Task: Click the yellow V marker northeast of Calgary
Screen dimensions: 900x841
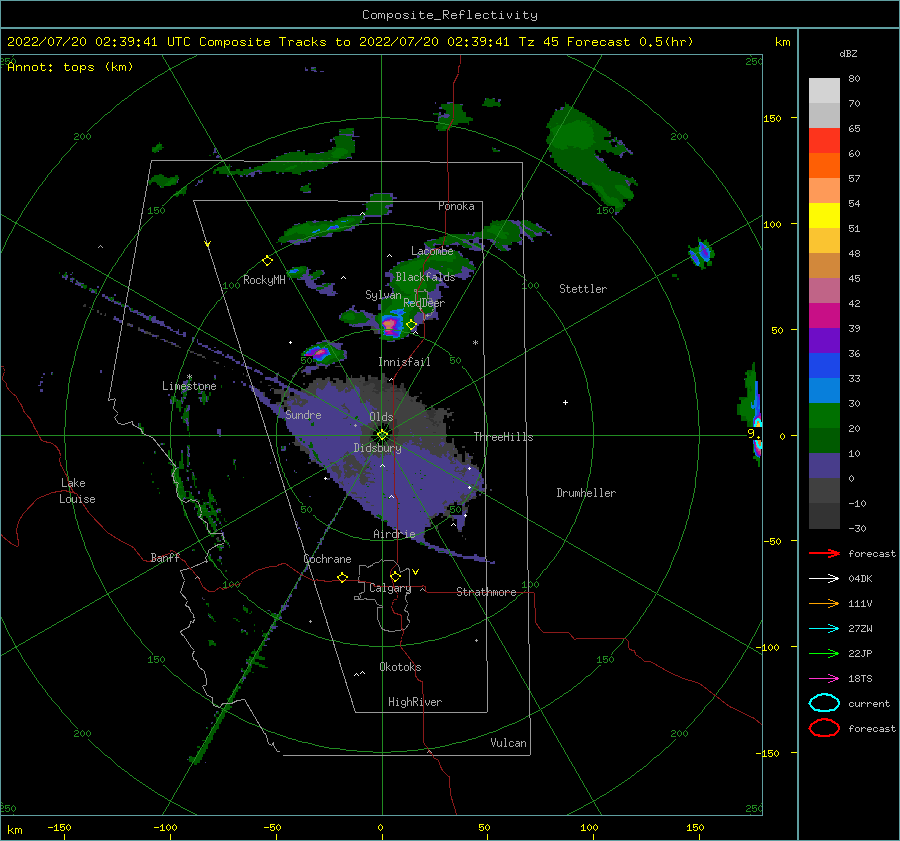Action: [416, 572]
